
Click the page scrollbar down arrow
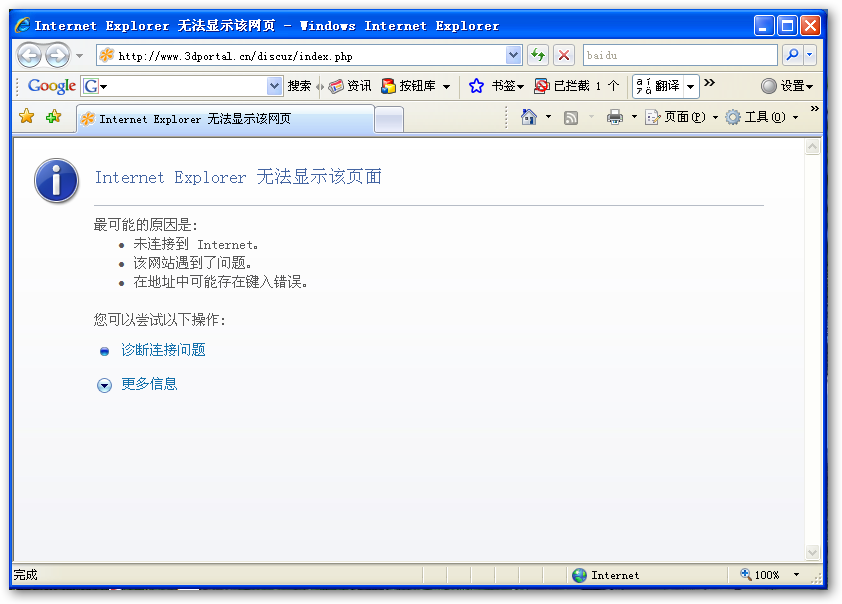[812, 552]
